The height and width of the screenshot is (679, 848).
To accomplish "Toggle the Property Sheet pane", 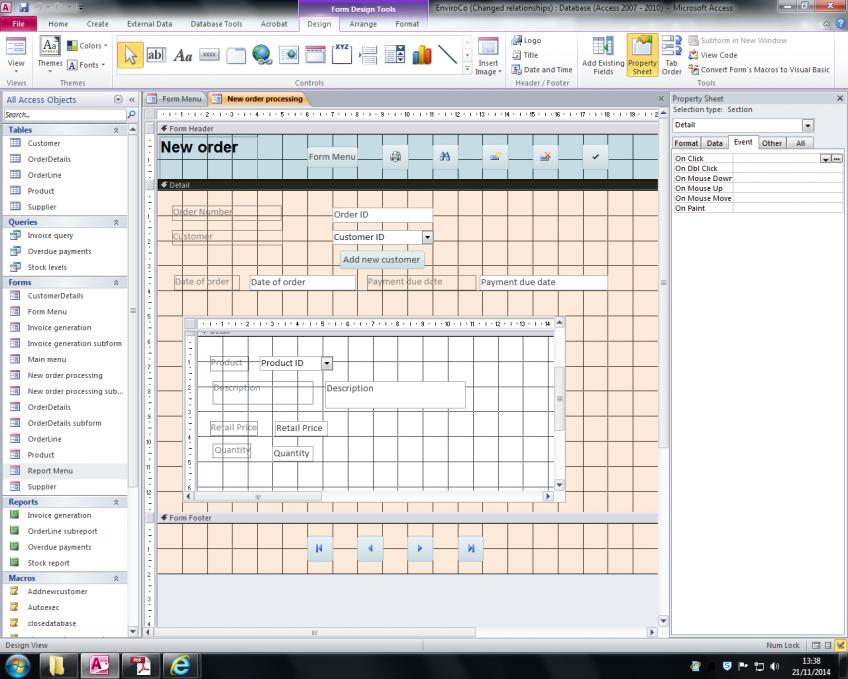I will 642,55.
